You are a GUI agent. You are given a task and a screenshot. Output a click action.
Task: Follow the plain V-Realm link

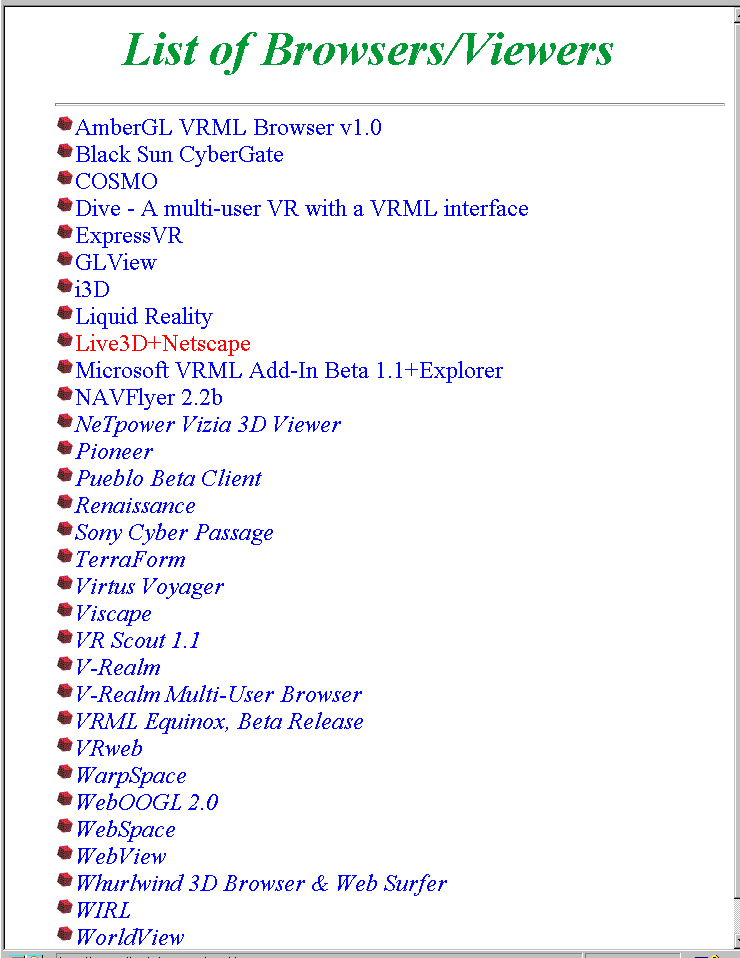[x=117, y=667]
